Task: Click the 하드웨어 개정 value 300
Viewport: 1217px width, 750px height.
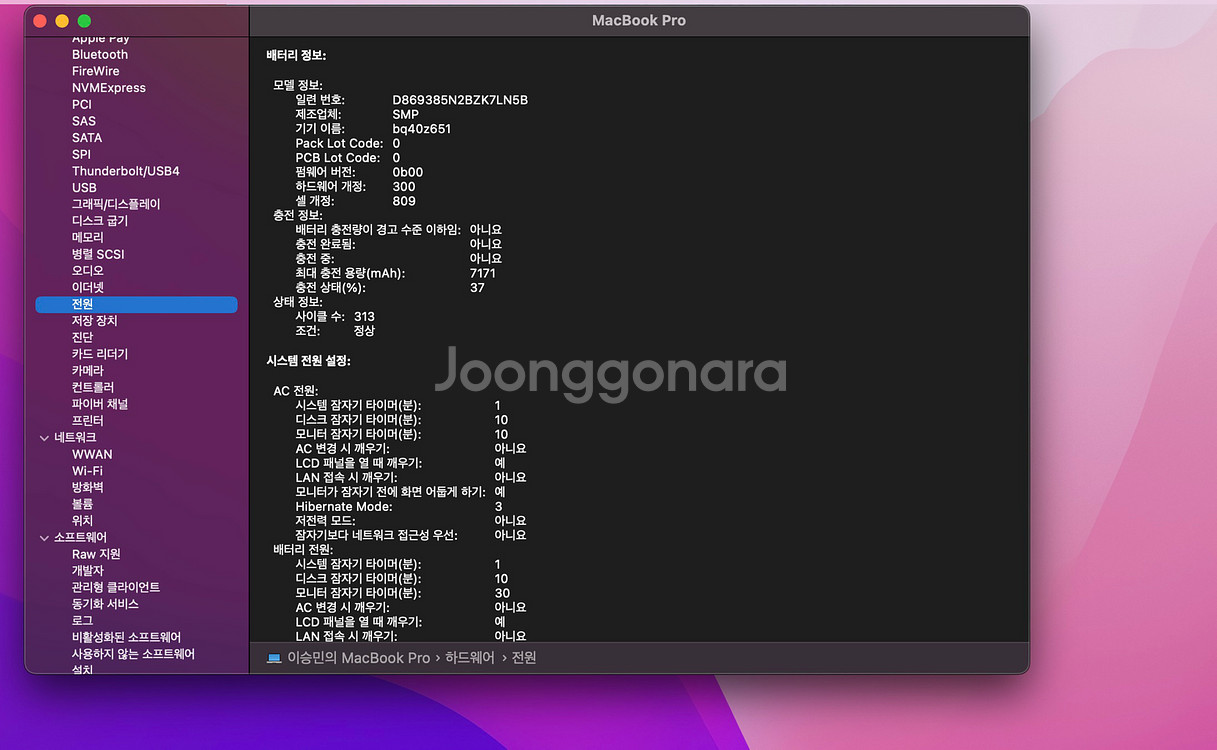Action: [404, 187]
